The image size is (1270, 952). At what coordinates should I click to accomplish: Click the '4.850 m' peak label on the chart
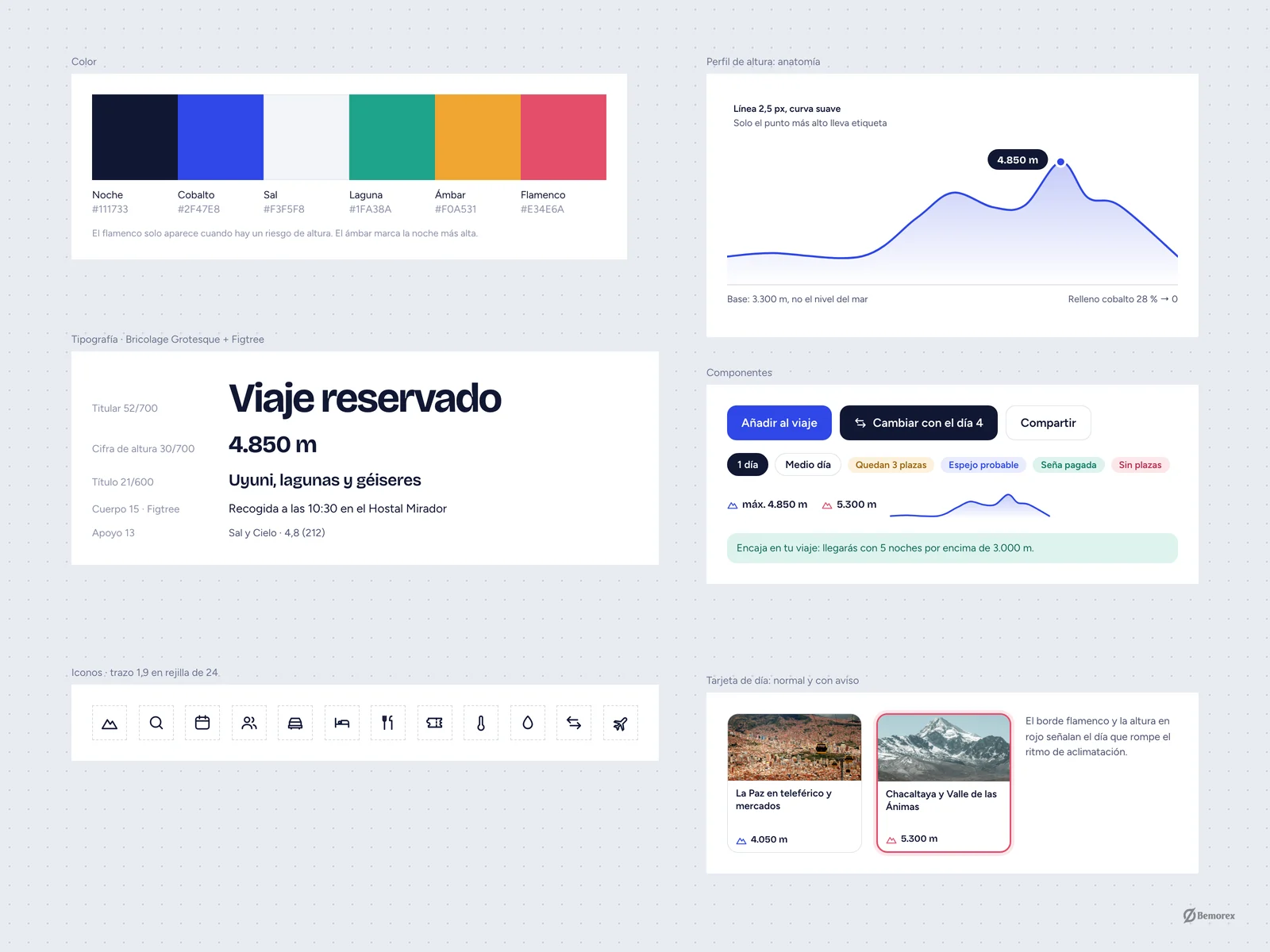1018,159
